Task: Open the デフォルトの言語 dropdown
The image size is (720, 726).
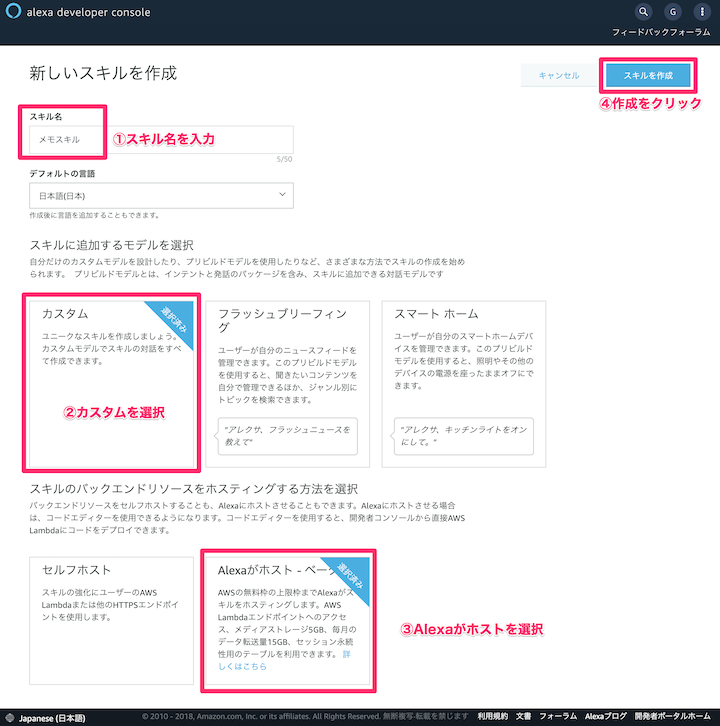Action: [161, 195]
